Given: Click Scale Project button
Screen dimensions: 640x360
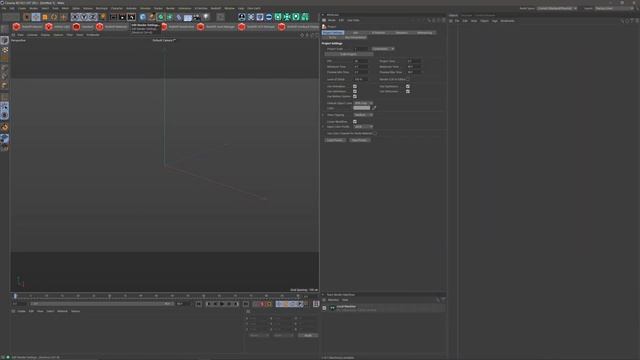Looking at the screenshot, I should tap(349, 54).
